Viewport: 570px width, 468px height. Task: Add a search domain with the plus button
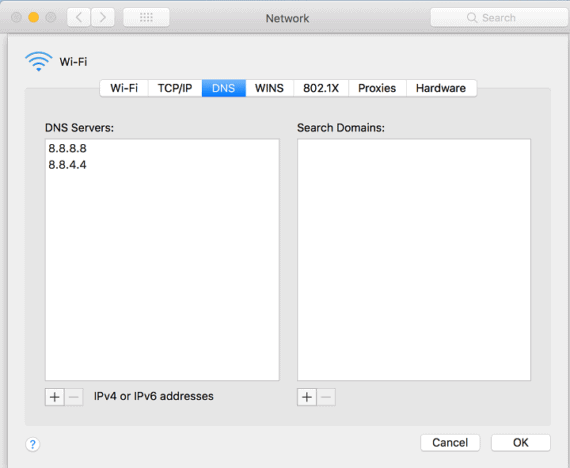[307, 397]
